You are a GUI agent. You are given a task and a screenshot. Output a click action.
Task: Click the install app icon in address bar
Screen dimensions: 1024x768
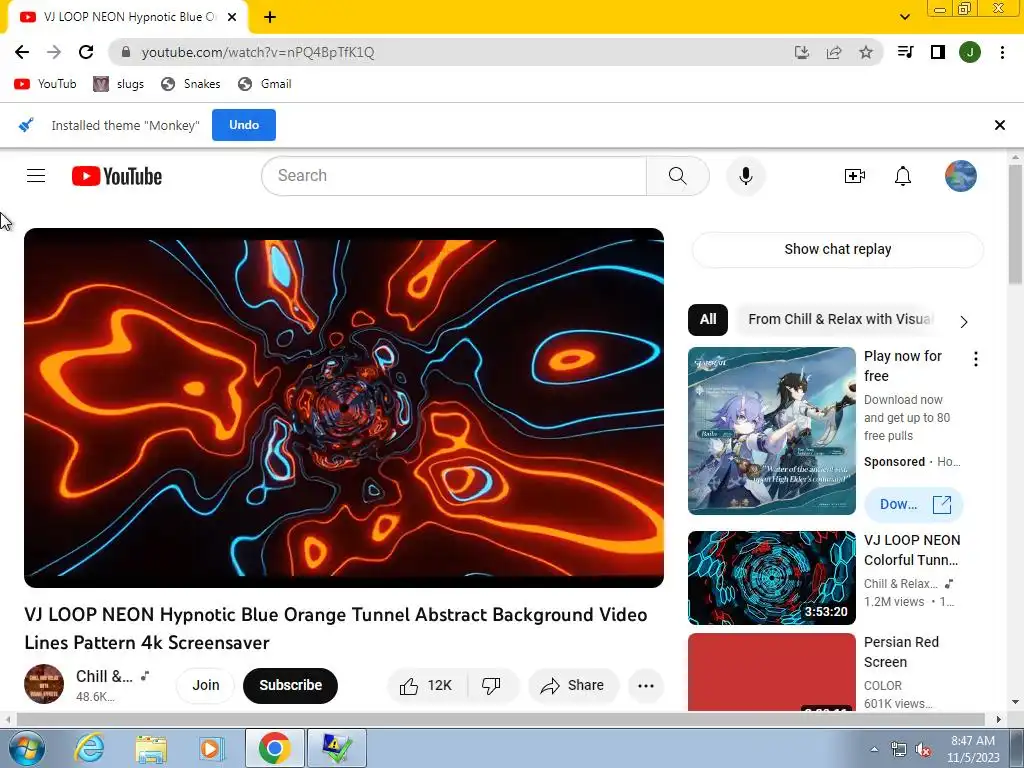[x=801, y=52]
